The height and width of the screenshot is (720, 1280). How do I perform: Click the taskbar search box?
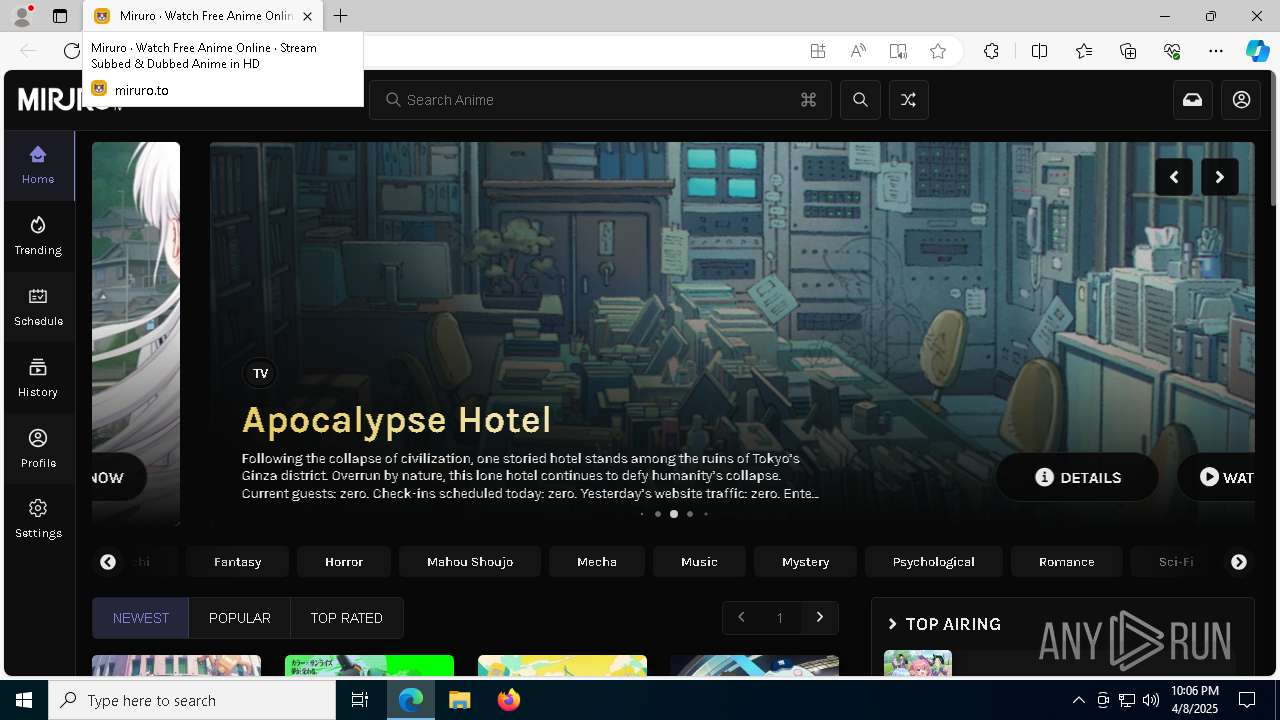click(192, 700)
